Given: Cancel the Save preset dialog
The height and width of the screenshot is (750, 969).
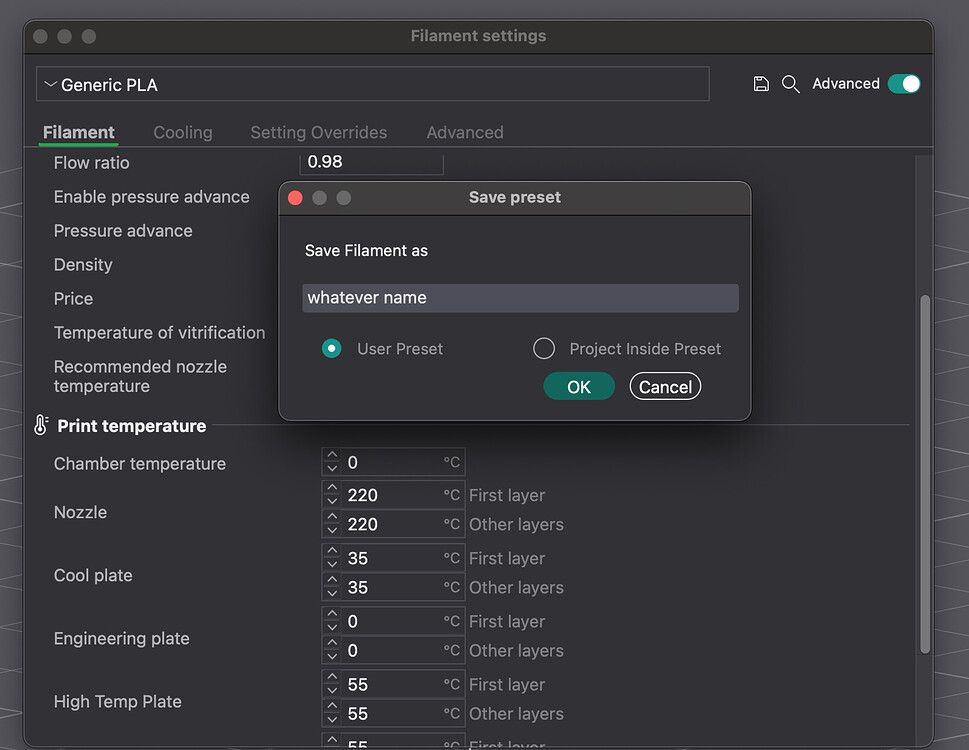Looking at the screenshot, I should tap(665, 387).
